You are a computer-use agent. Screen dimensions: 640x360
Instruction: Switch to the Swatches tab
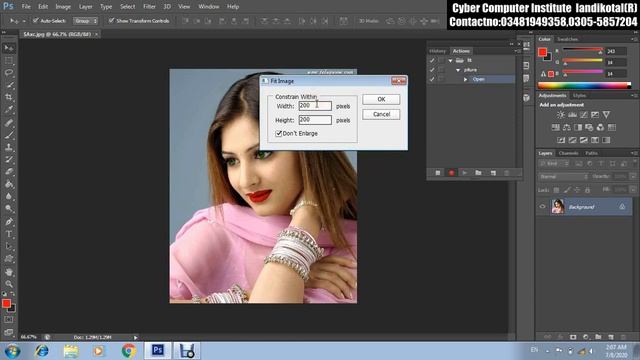click(x=568, y=39)
